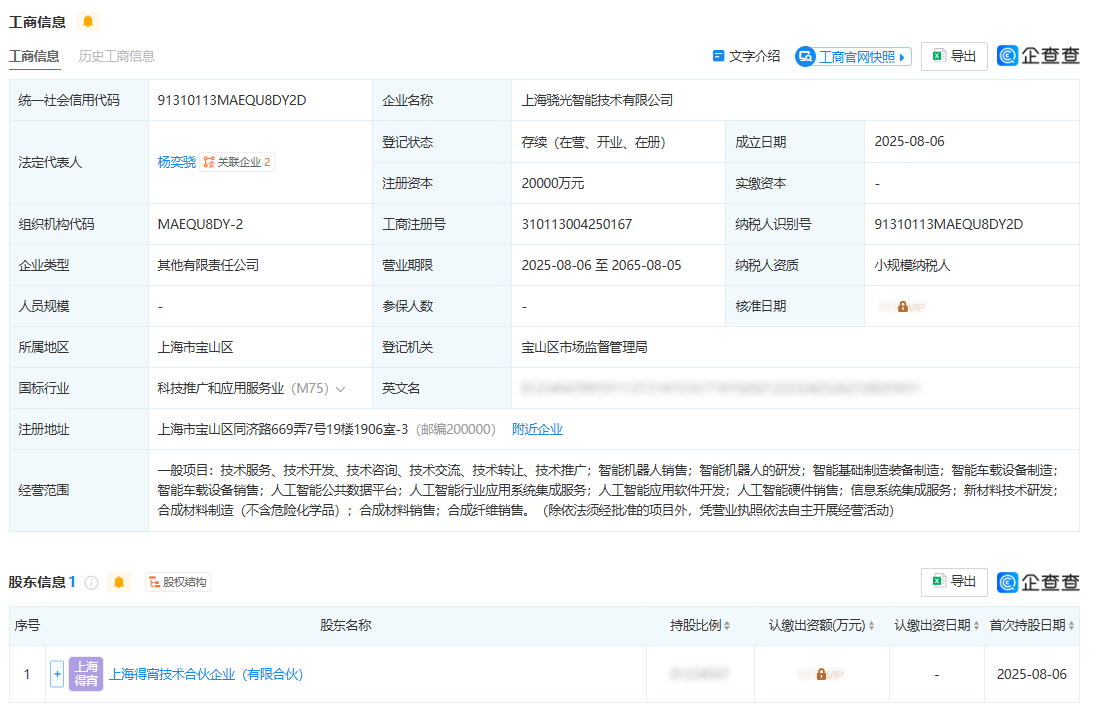Click the lock VIP icon in 认缴出资额 column
The height and width of the screenshot is (711, 1093).
click(822, 674)
